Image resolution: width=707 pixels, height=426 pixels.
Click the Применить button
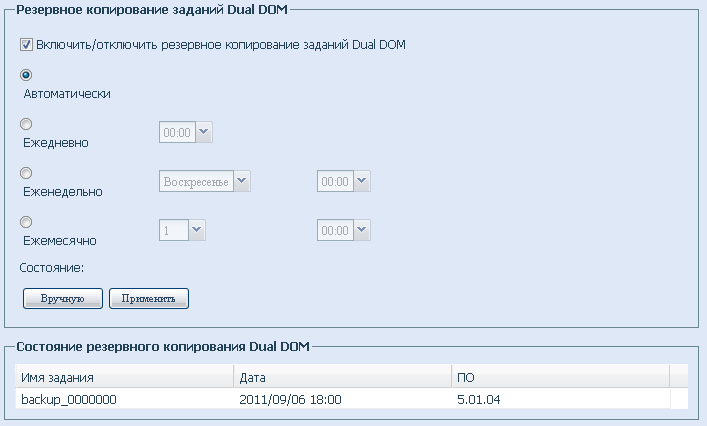click(149, 298)
